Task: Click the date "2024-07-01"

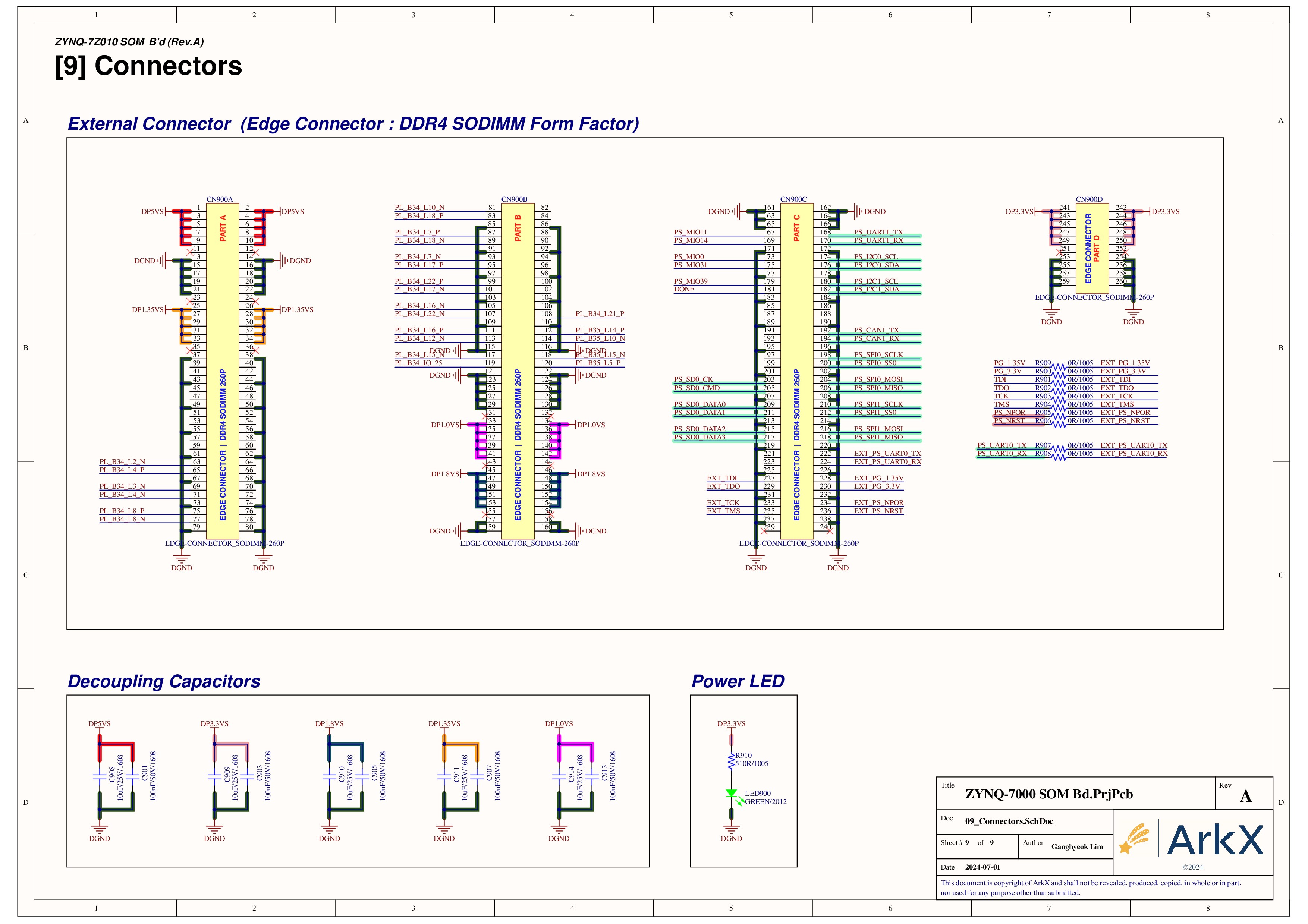Action: click(x=983, y=867)
